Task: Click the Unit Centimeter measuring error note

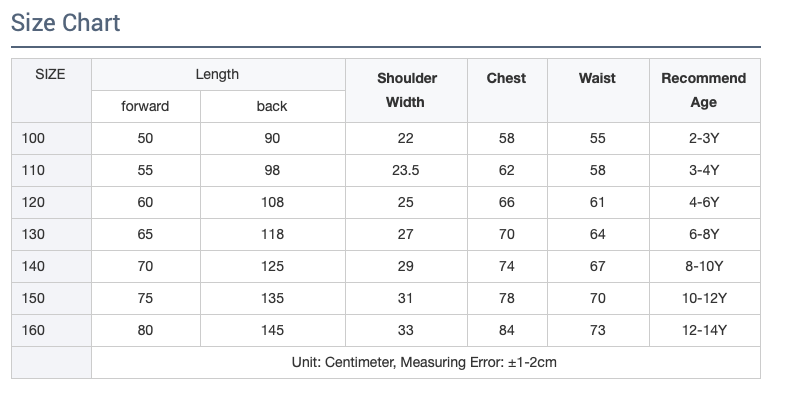Action: 426,363
